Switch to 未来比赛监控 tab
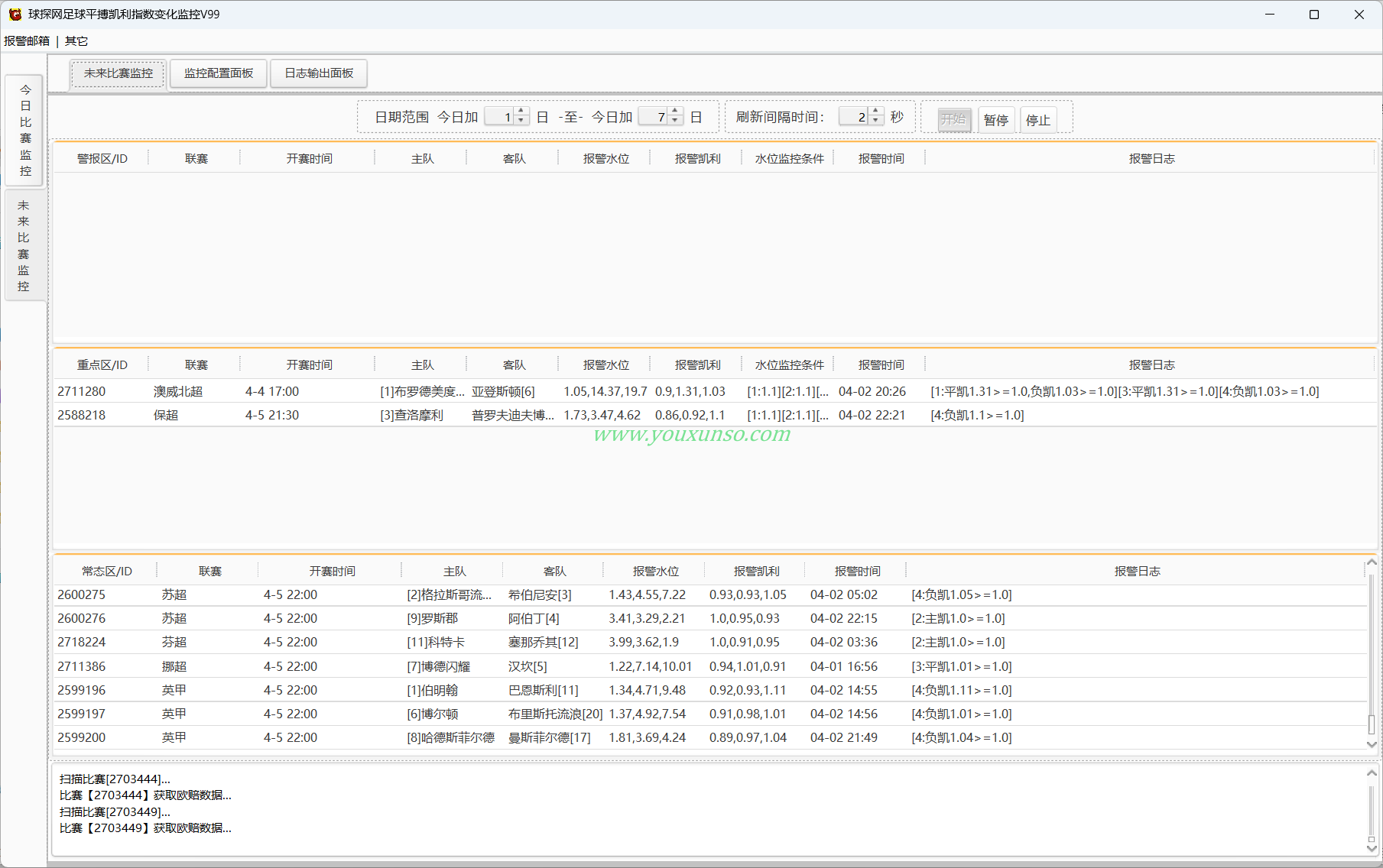Viewport: 1383px width, 868px height. coord(118,73)
